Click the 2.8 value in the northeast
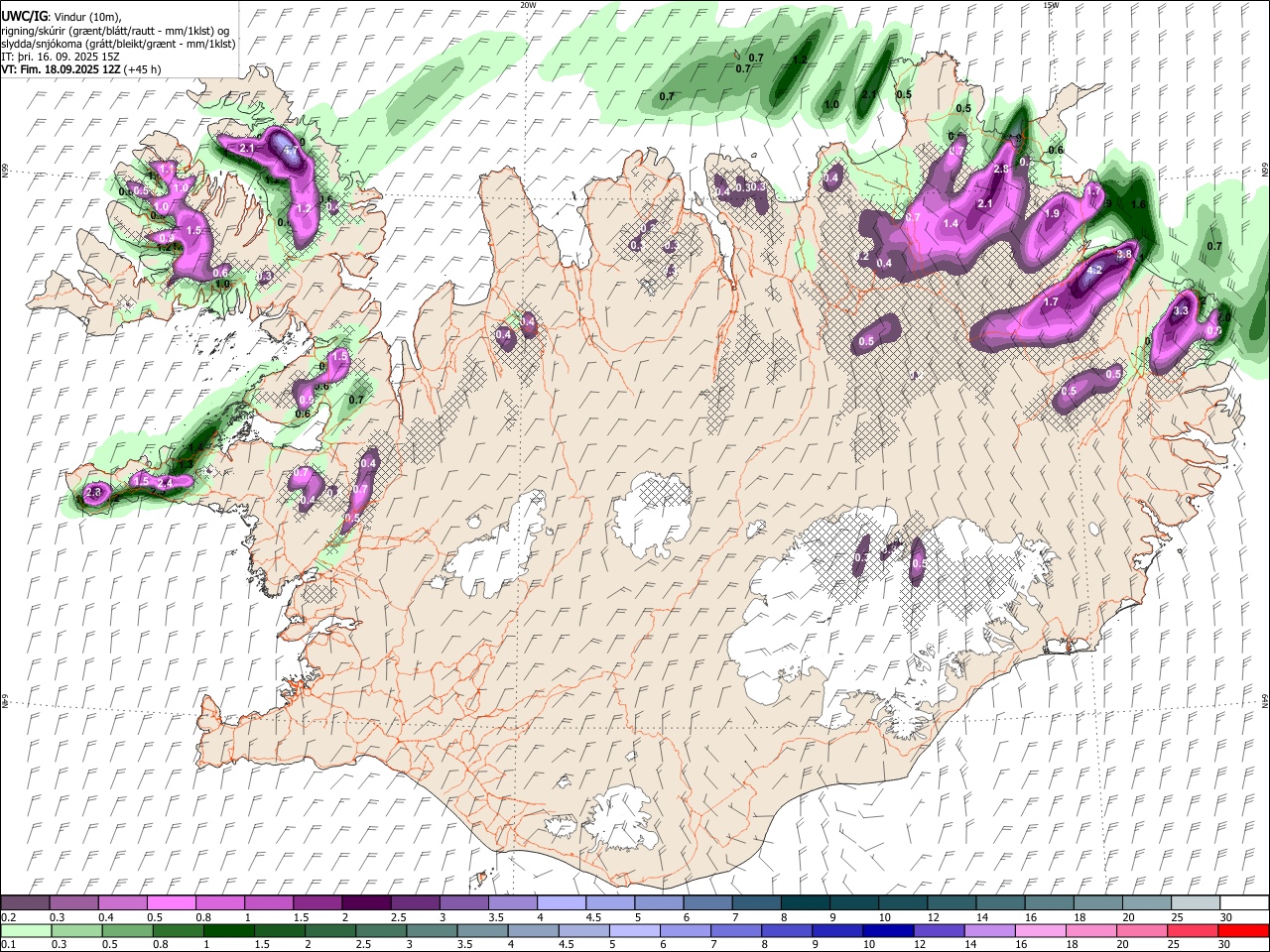Viewport: 1270px width, 952px height. point(1001,170)
